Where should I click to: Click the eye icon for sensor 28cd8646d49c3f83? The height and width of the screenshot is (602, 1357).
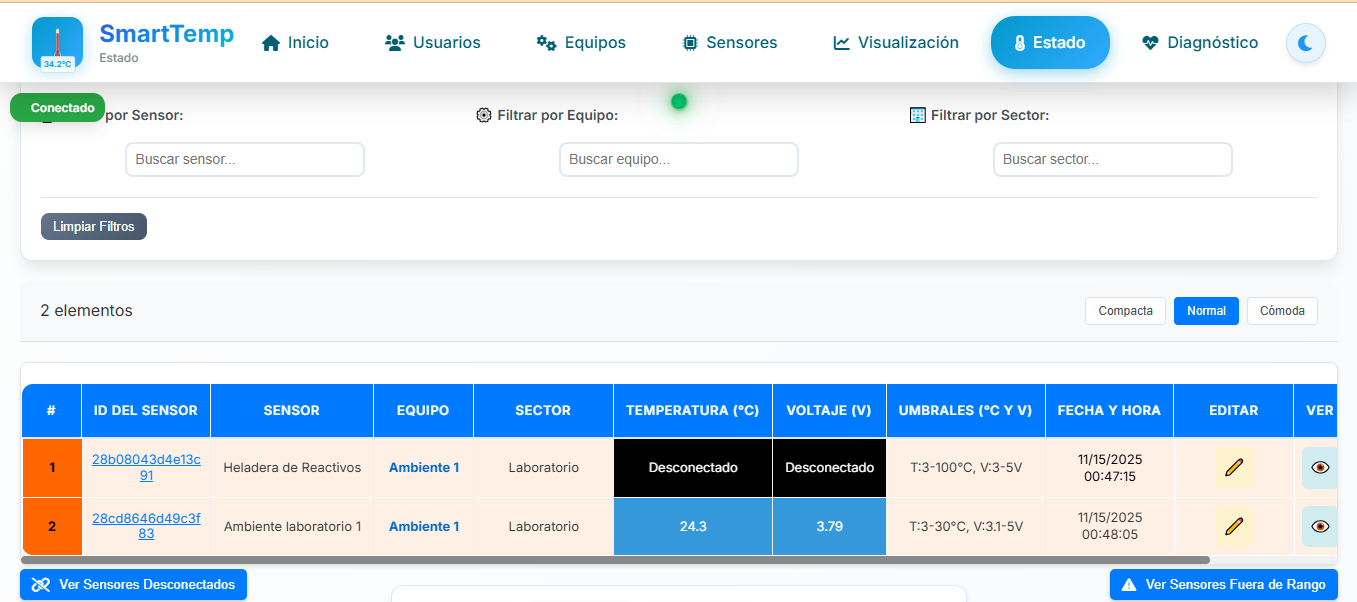(1320, 525)
